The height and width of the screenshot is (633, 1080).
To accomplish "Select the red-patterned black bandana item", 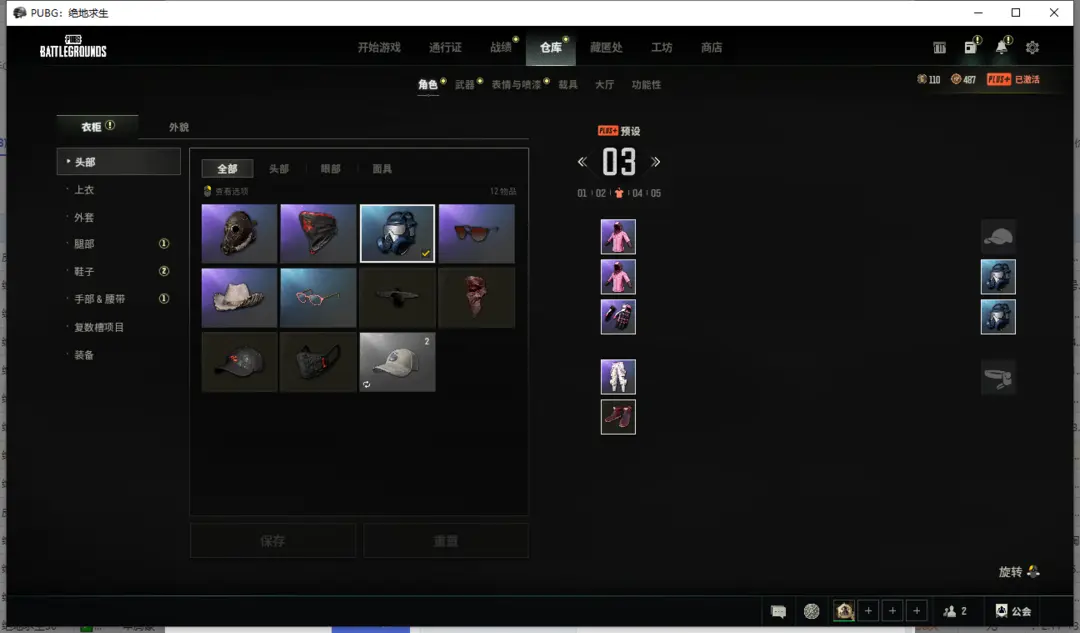I will 318,234.
